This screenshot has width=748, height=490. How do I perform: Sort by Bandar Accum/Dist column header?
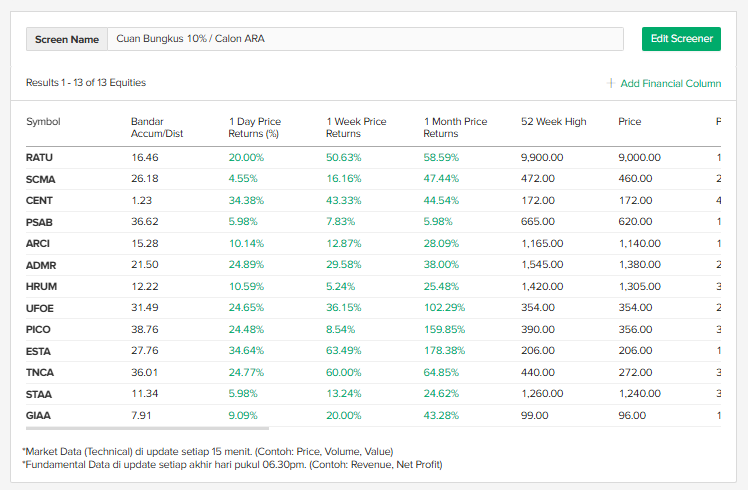point(155,127)
